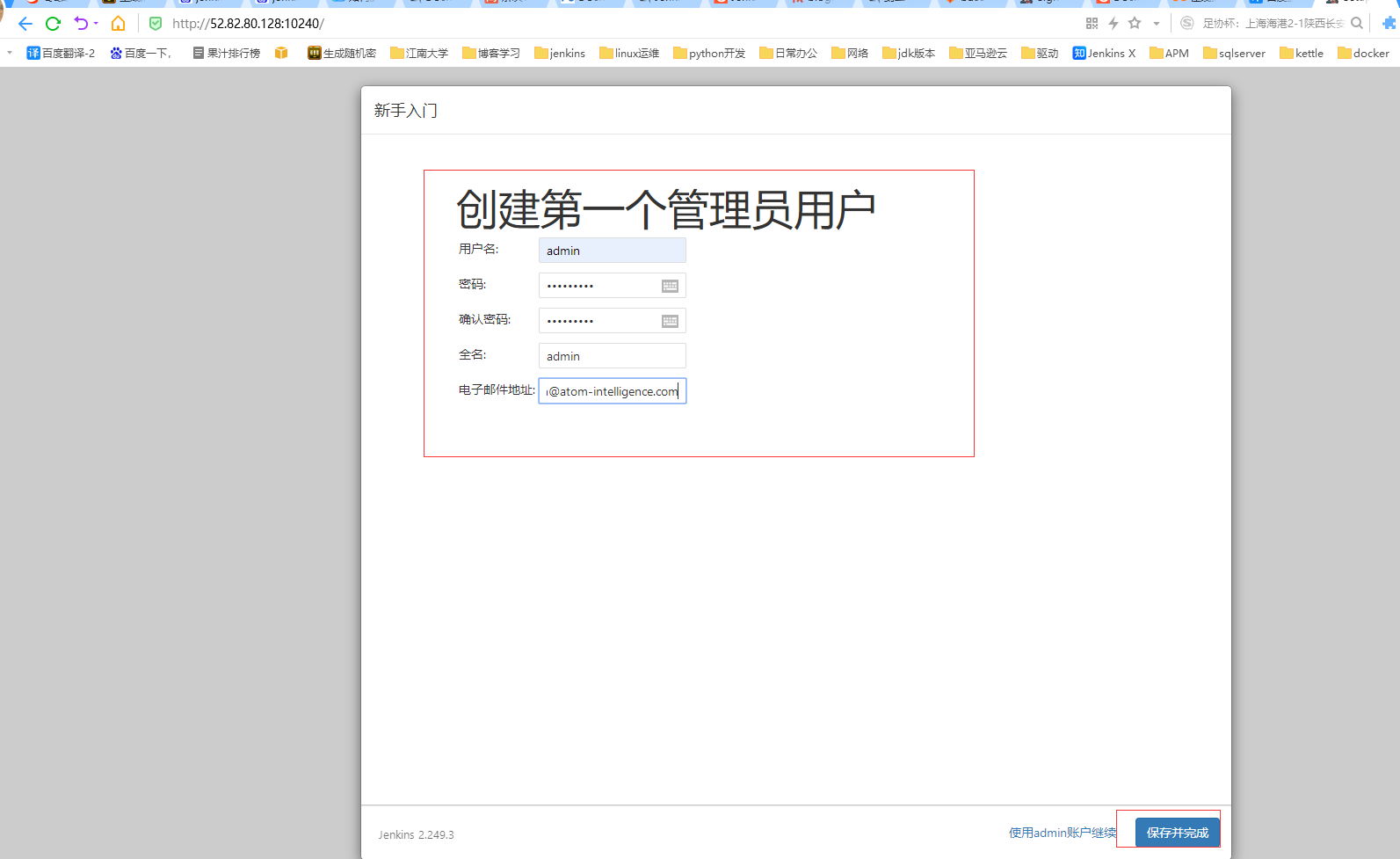Click the search magnifier icon in toolbar
Screen dimensions: 1400x859
pos(1357,24)
